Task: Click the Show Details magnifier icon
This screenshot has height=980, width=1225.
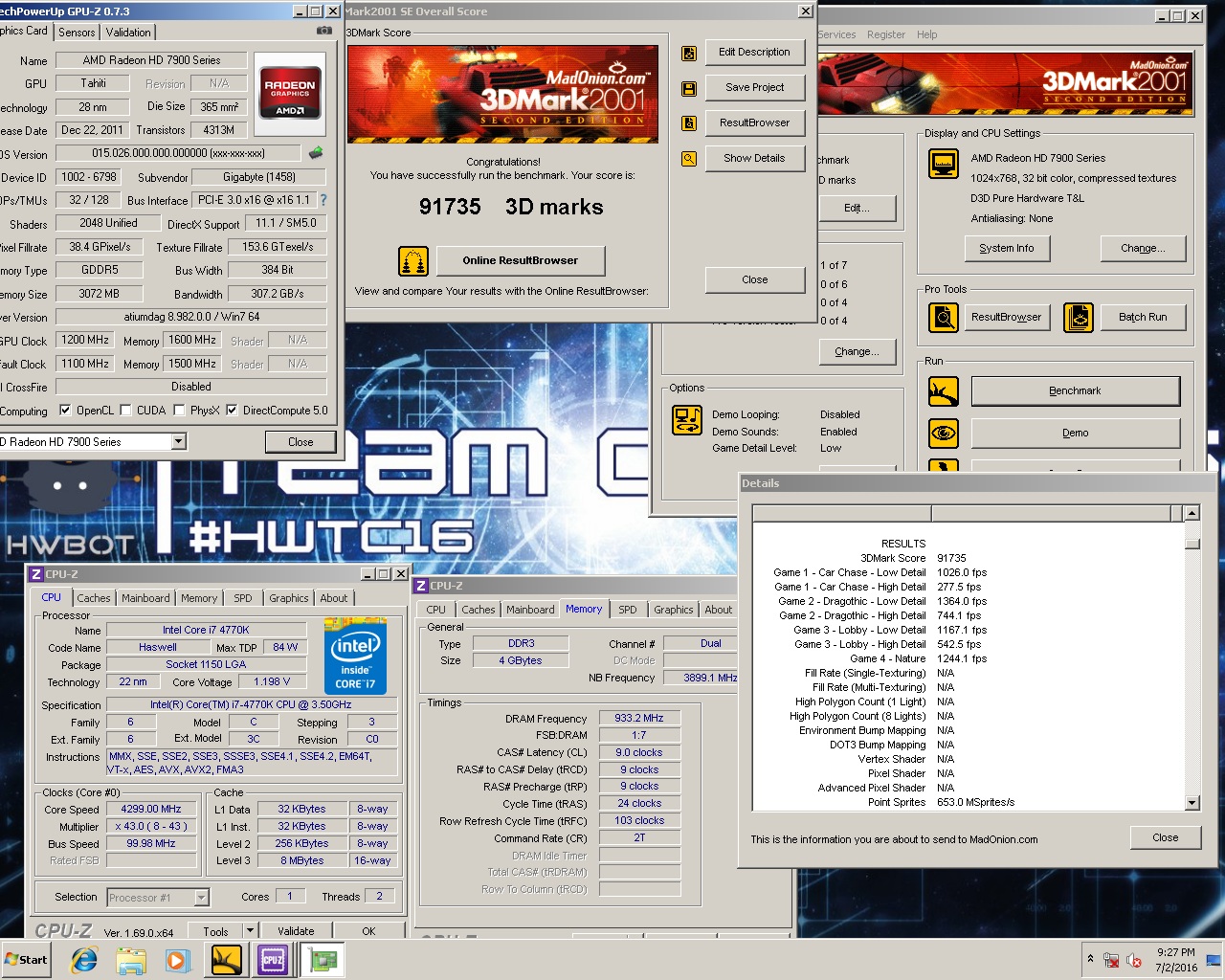Action: [x=689, y=159]
